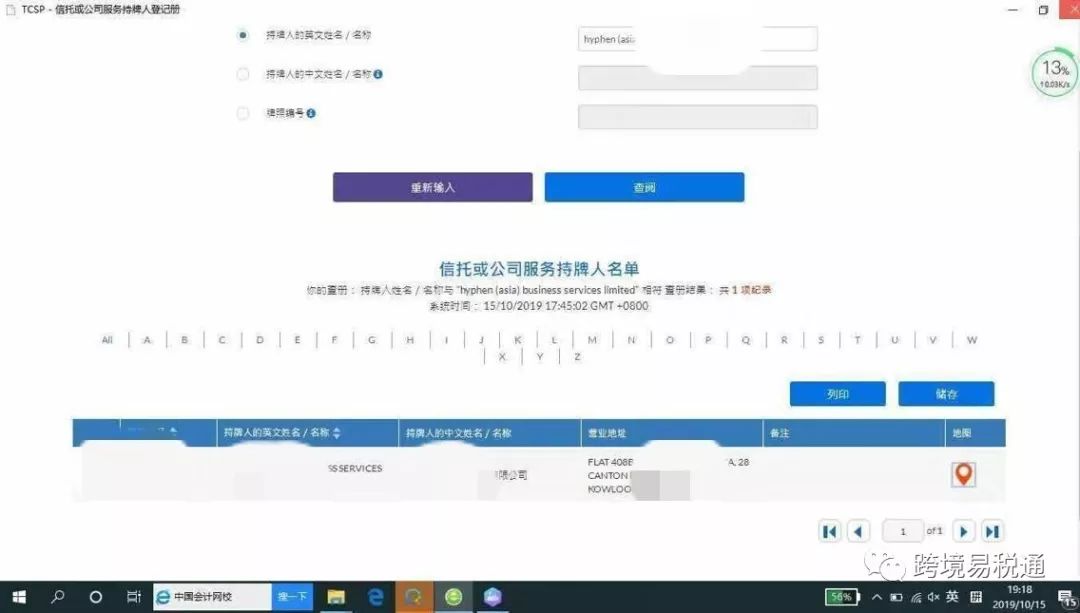Click info icon beside 持牌人的中文姓名 label
1080x613 pixels.
tap(379, 74)
